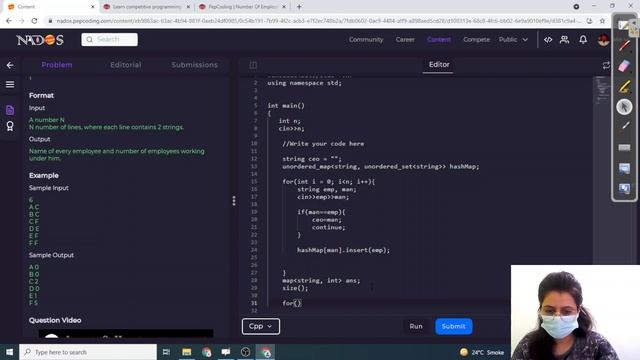Open Windows Start menu
The image size is (640, 360).
pos(9,352)
